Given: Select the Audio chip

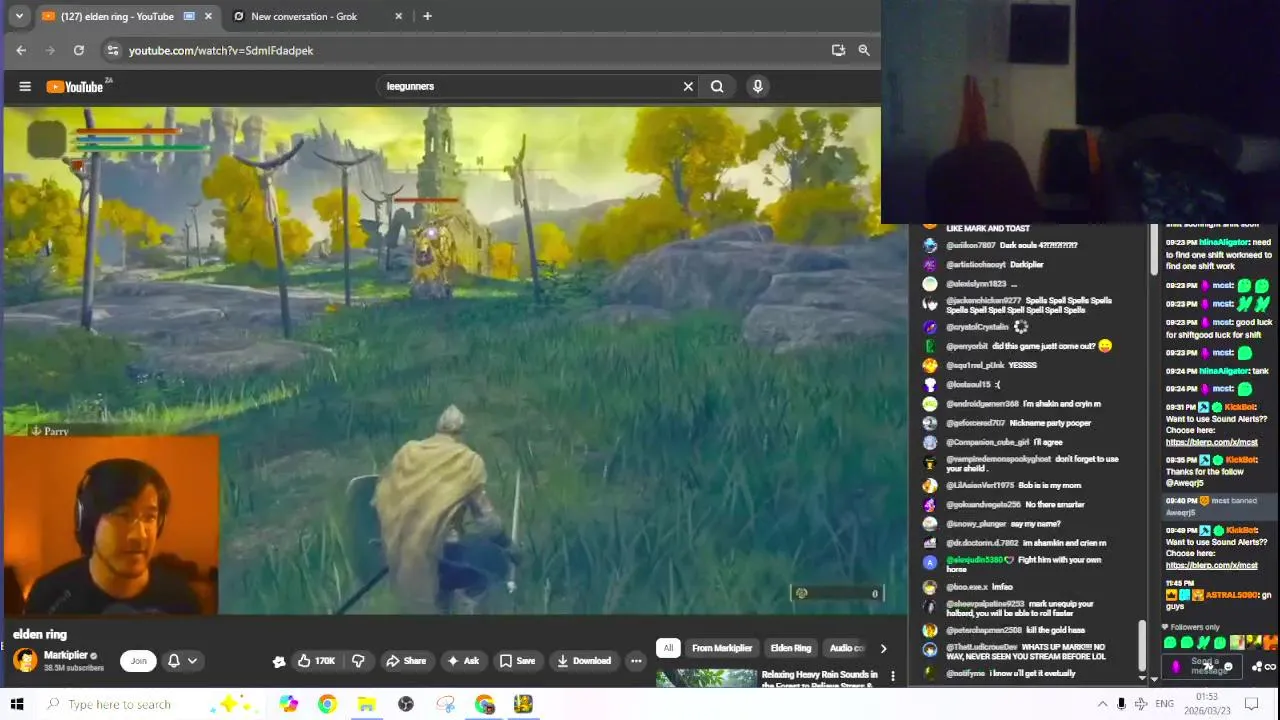Looking at the screenshot, I should [x=846, y=648].
